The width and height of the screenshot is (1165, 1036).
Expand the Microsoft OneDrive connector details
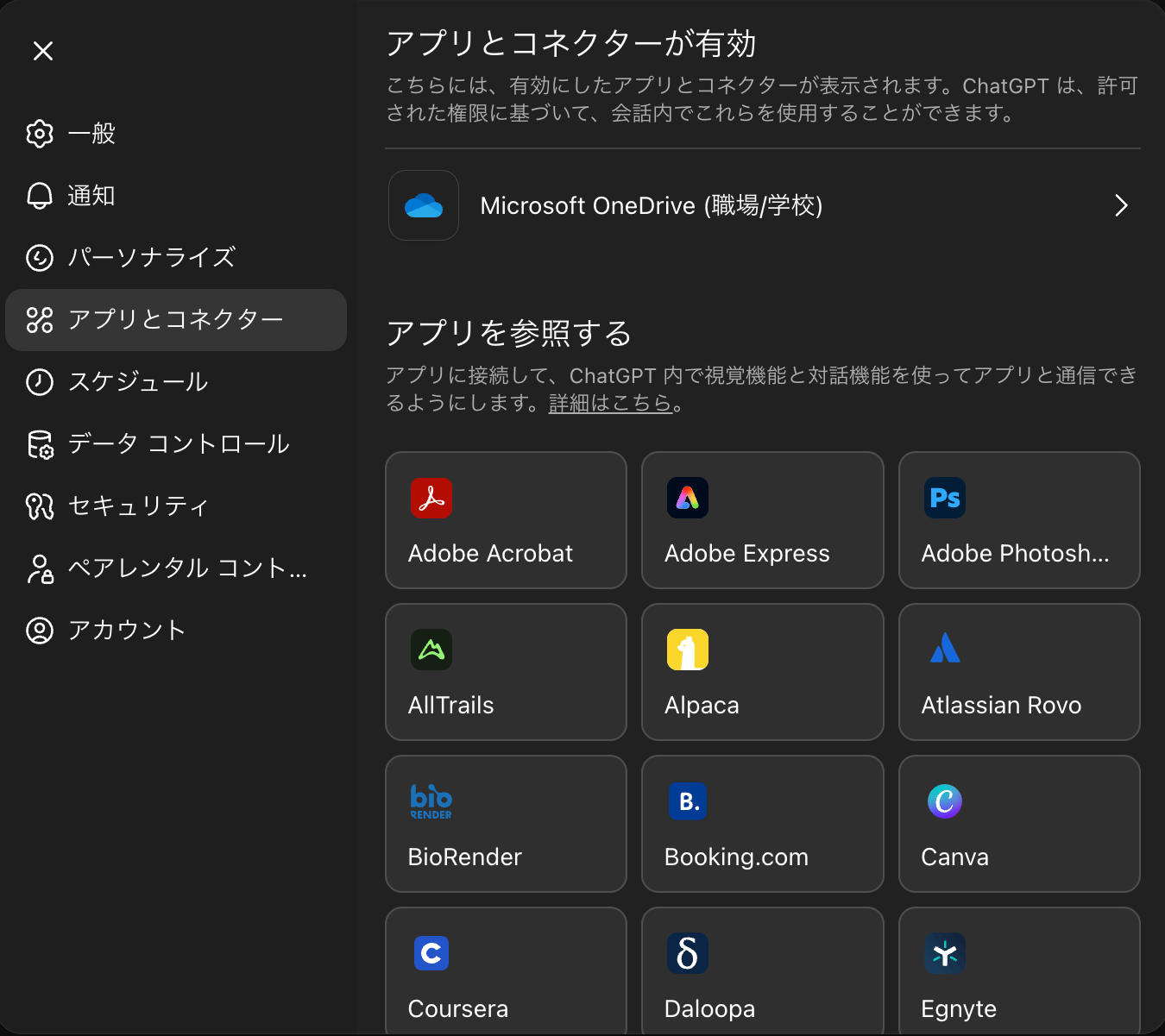[x=1121, y=205]
